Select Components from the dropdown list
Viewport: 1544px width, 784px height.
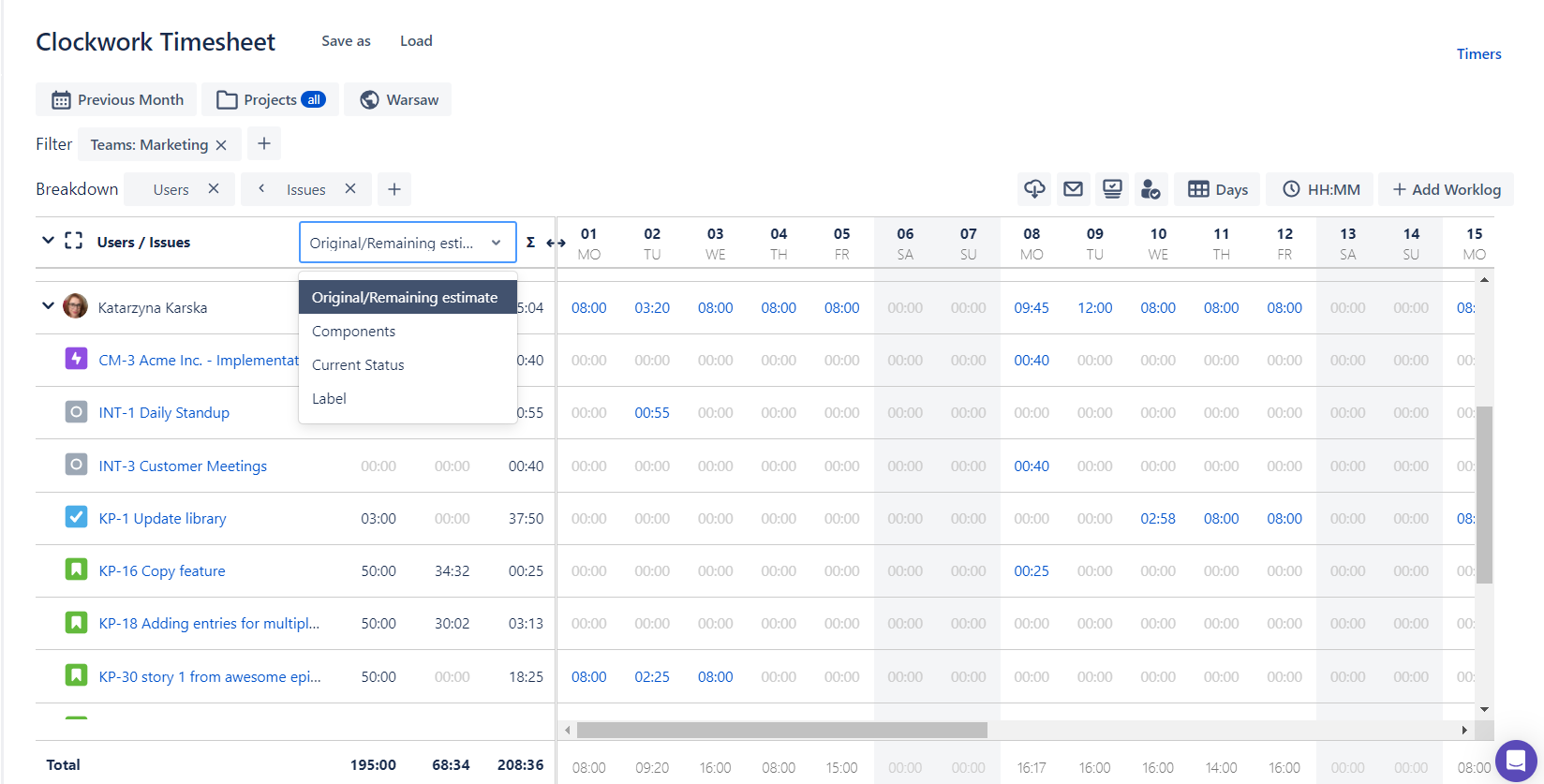(354, 332)
